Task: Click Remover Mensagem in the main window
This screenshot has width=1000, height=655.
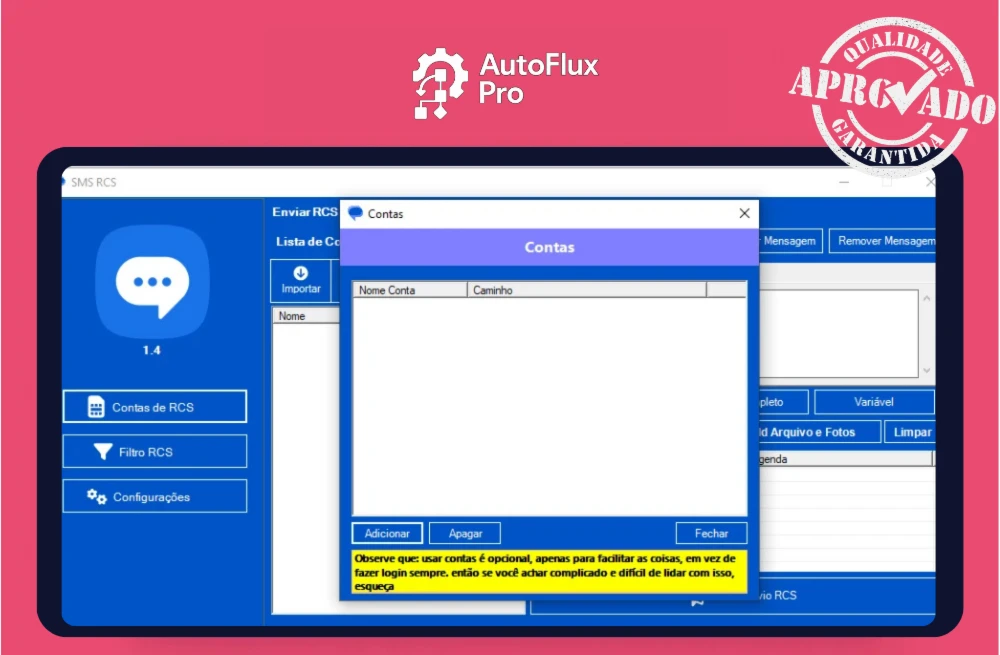Action: tap(883, 241)
